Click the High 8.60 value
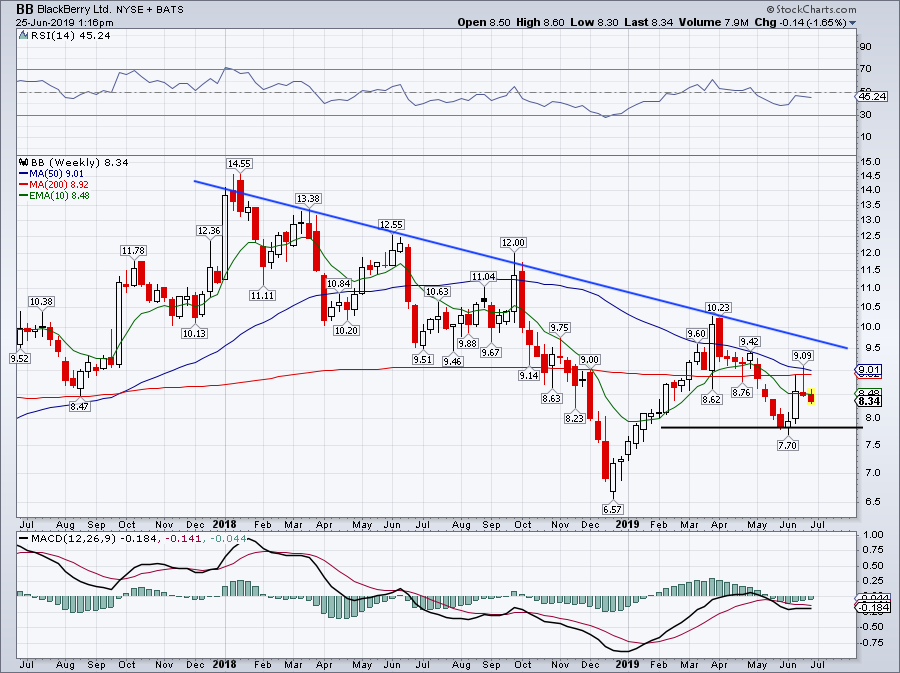 541,22
